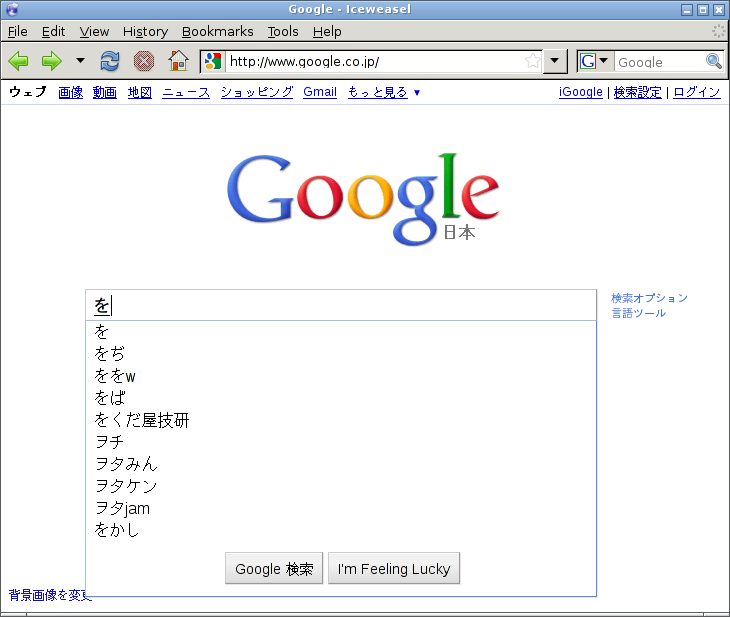Select the suggestion ヲチ
Image resolution: width=730 pixels, height=617 pixels.
341,442
